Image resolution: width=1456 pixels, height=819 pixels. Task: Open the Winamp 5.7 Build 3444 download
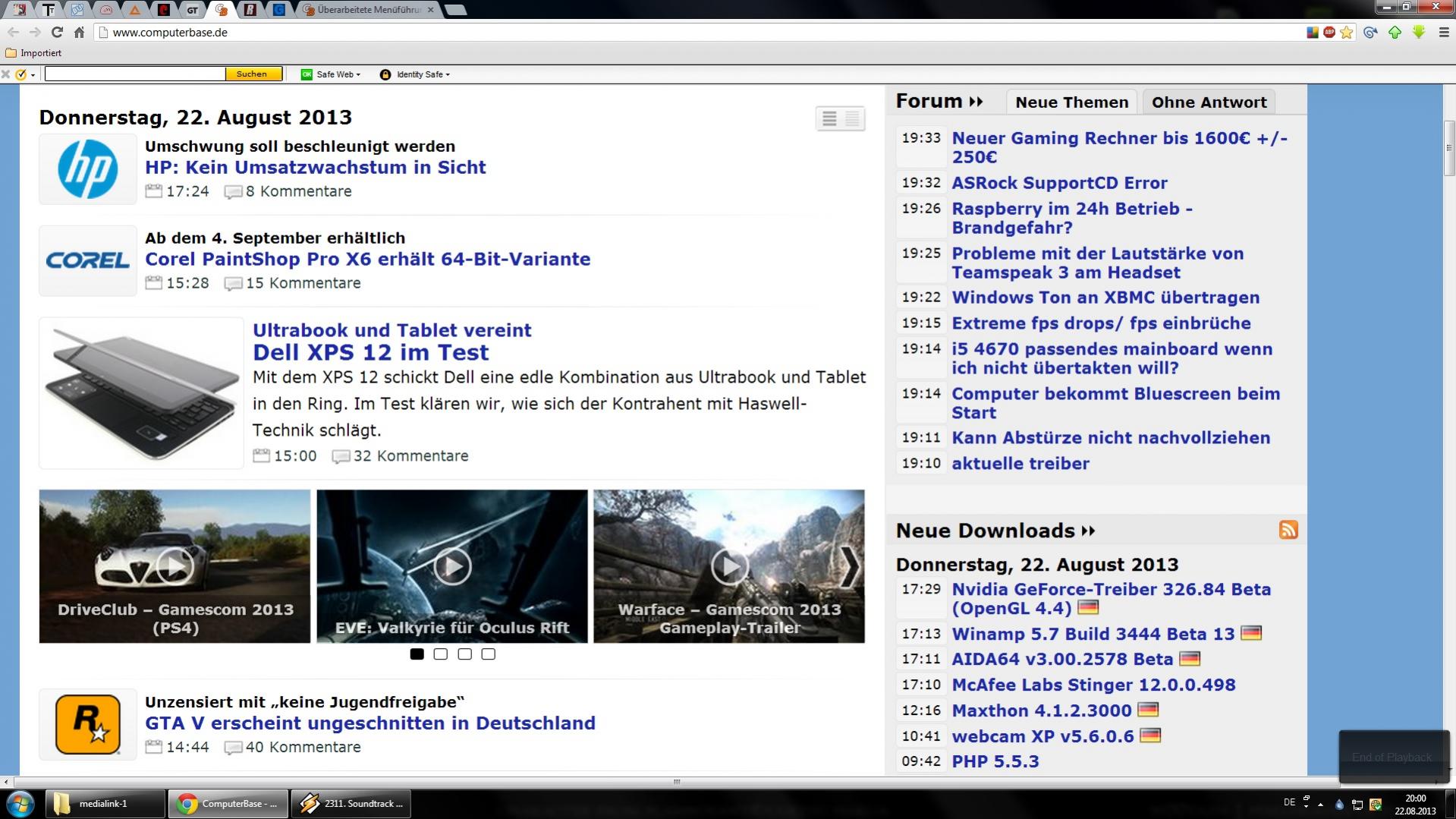point(1093,634)
